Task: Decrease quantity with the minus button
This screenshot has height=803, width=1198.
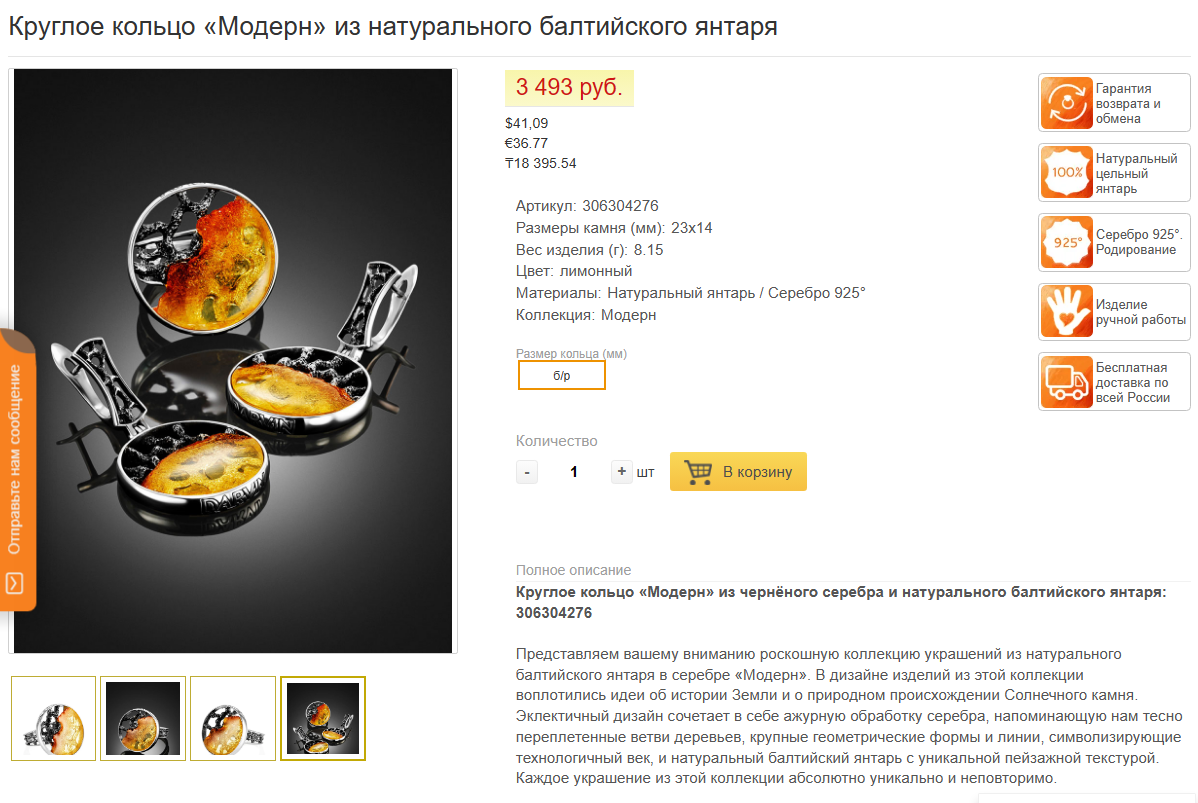Action: point(526,472)
